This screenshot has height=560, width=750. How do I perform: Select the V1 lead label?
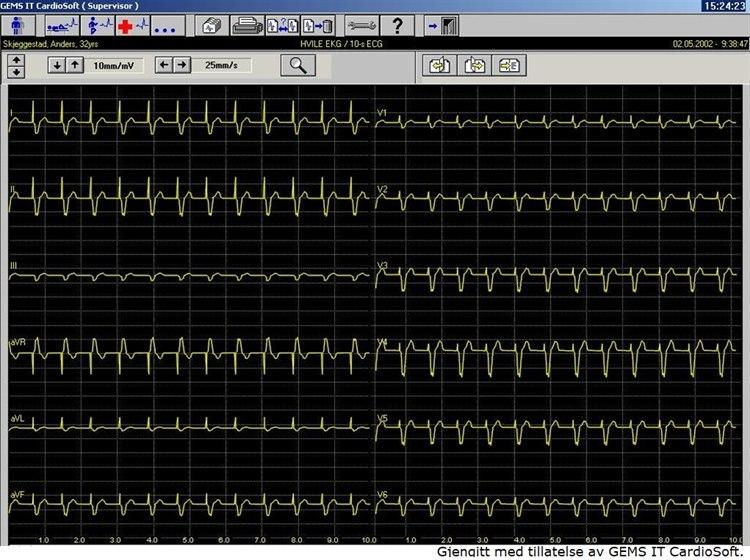coord(382,113)
